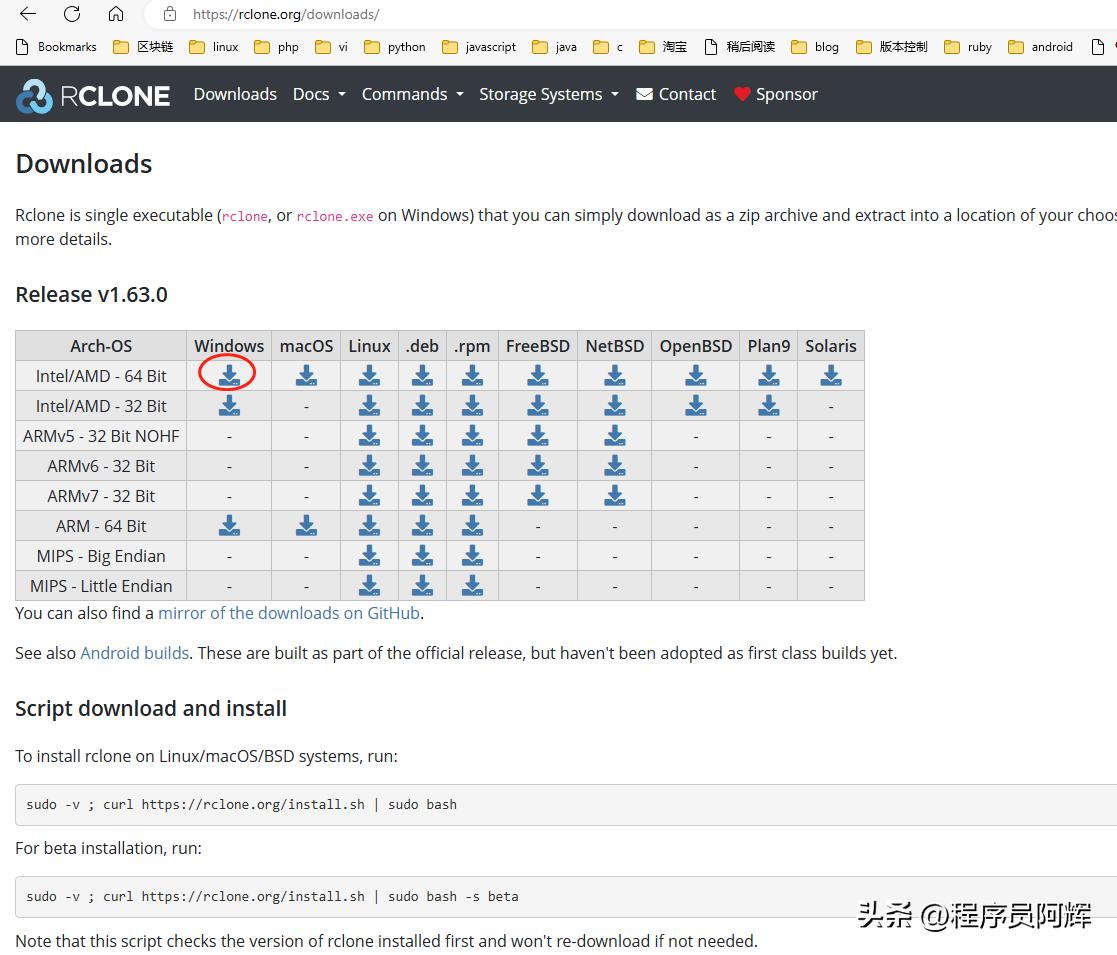Expand the Storage Systems dropdown
Viewport: 1117px width, 955px height.
(x=548, y=94)
